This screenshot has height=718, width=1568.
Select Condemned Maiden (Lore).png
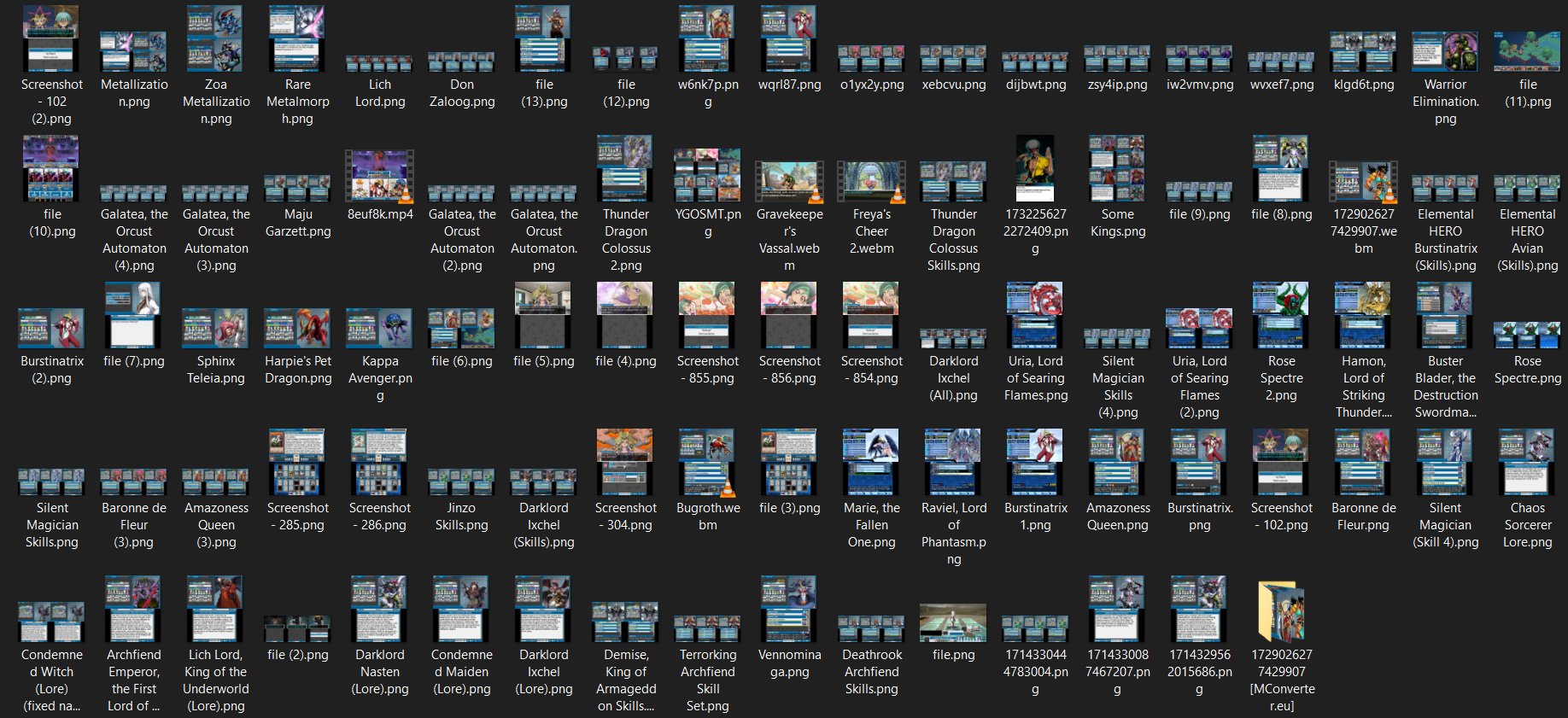(x=461, y=609)
